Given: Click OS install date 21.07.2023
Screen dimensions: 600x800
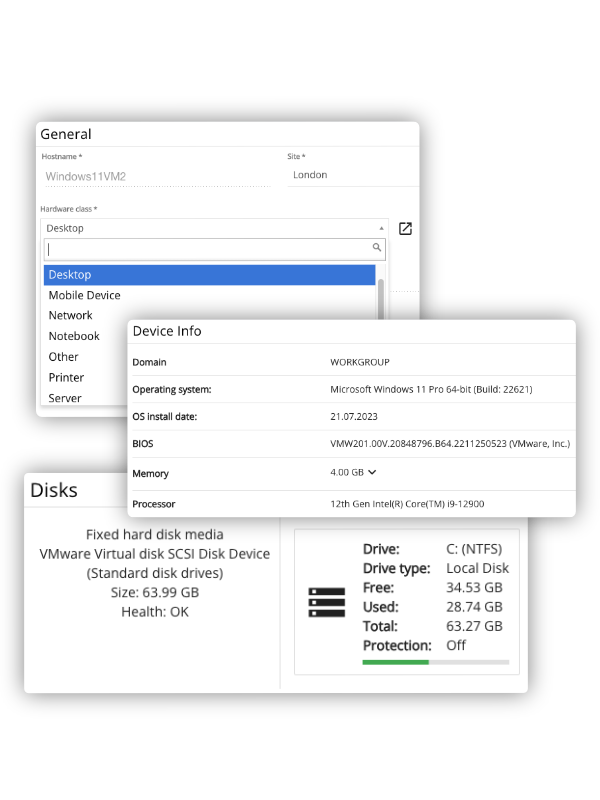Looking at the screenshot, I should (354, 417).
